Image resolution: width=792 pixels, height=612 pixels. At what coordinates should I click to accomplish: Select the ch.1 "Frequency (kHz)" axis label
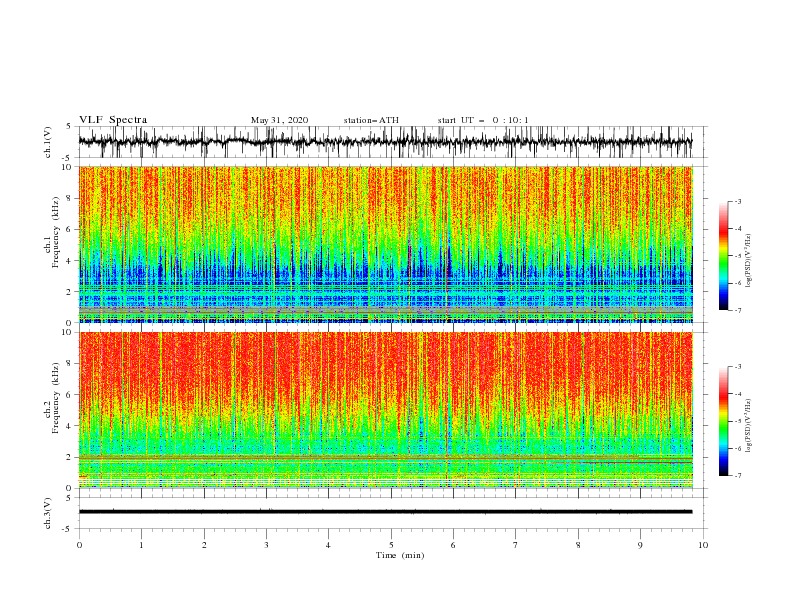point(56,232)
